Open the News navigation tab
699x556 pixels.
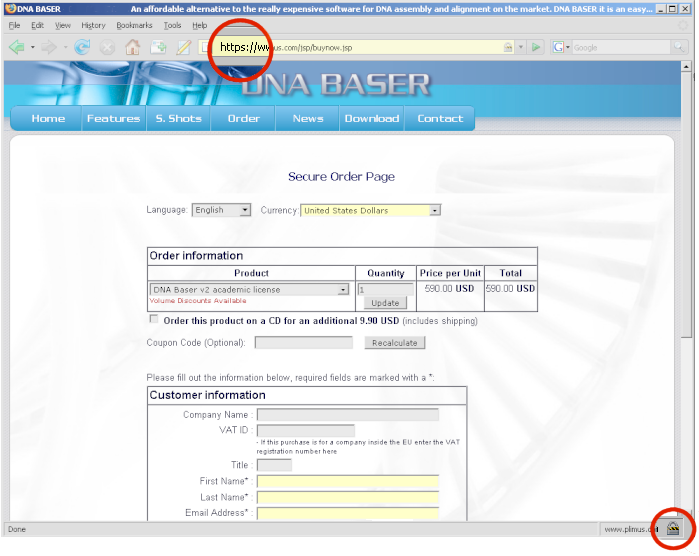point(308,119)
